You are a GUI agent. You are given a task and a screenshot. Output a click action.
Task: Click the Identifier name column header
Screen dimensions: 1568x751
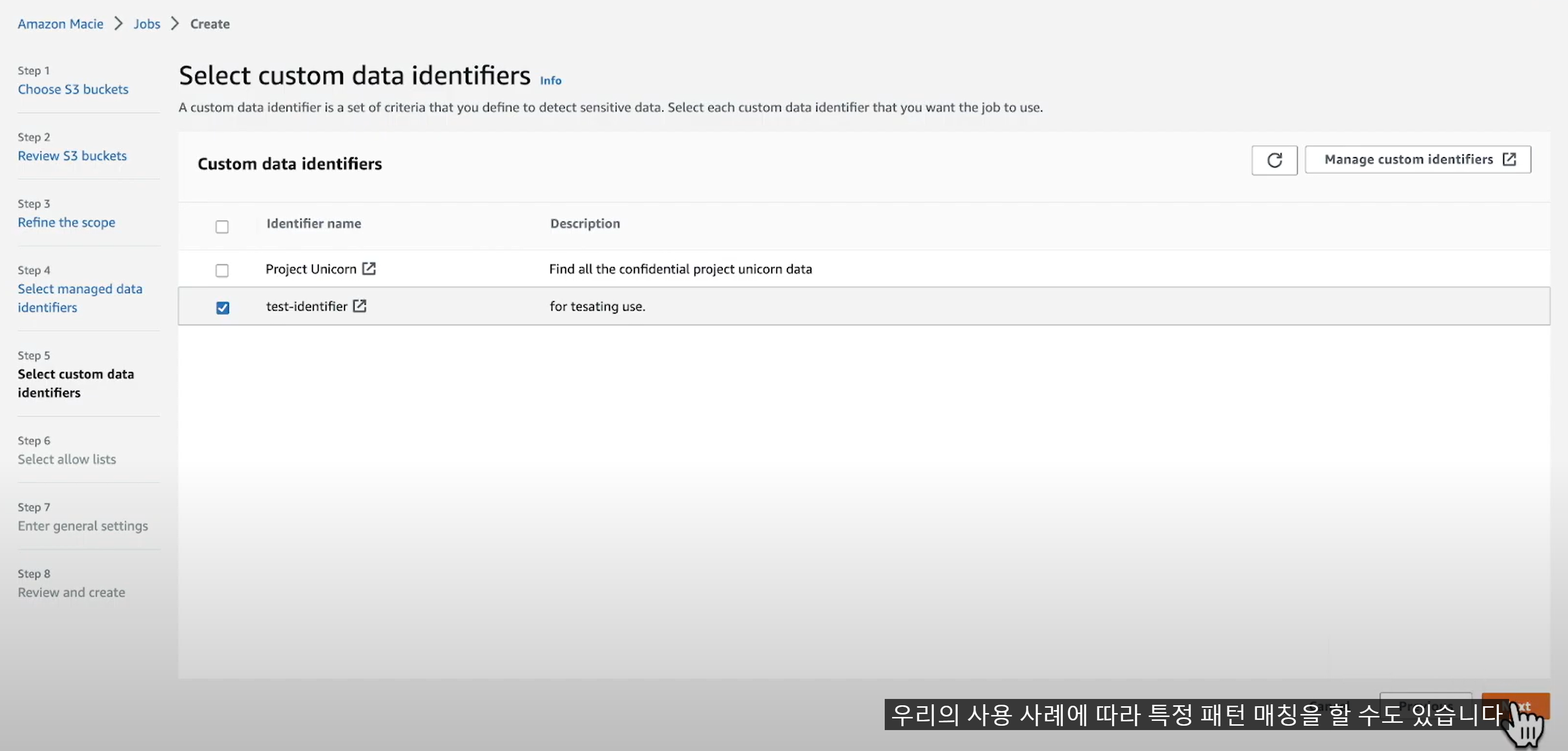(x=313, y=223)
